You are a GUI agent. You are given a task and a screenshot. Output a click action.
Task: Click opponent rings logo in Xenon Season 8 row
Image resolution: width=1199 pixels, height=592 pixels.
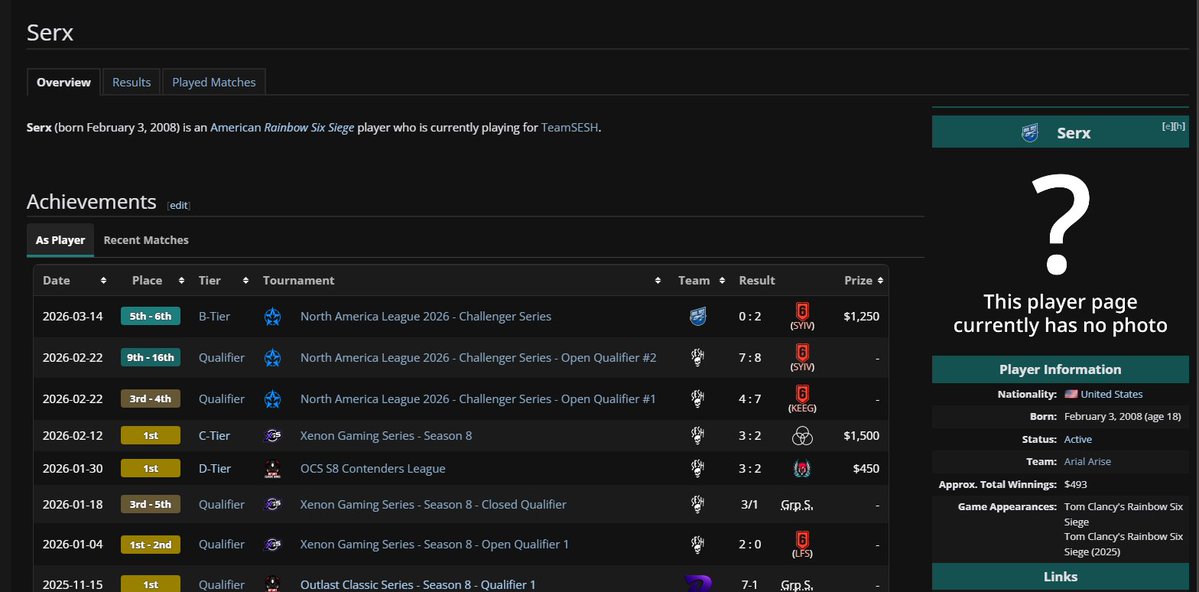pyautogui.click(x=802, y=435)
